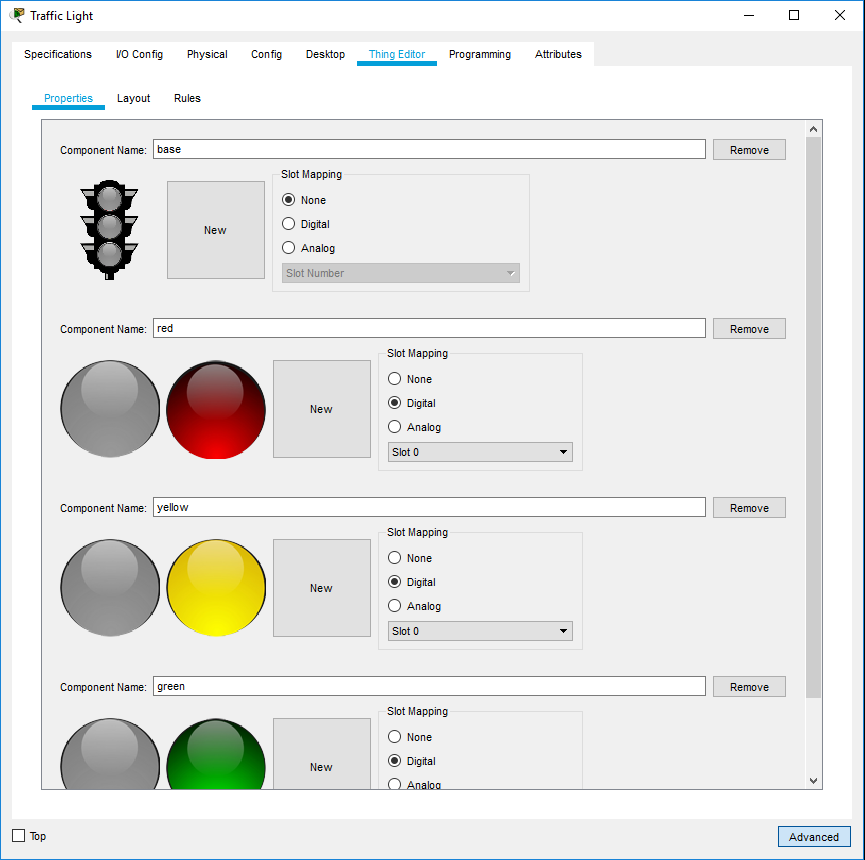Remove the green component

(x=749, y=687)
